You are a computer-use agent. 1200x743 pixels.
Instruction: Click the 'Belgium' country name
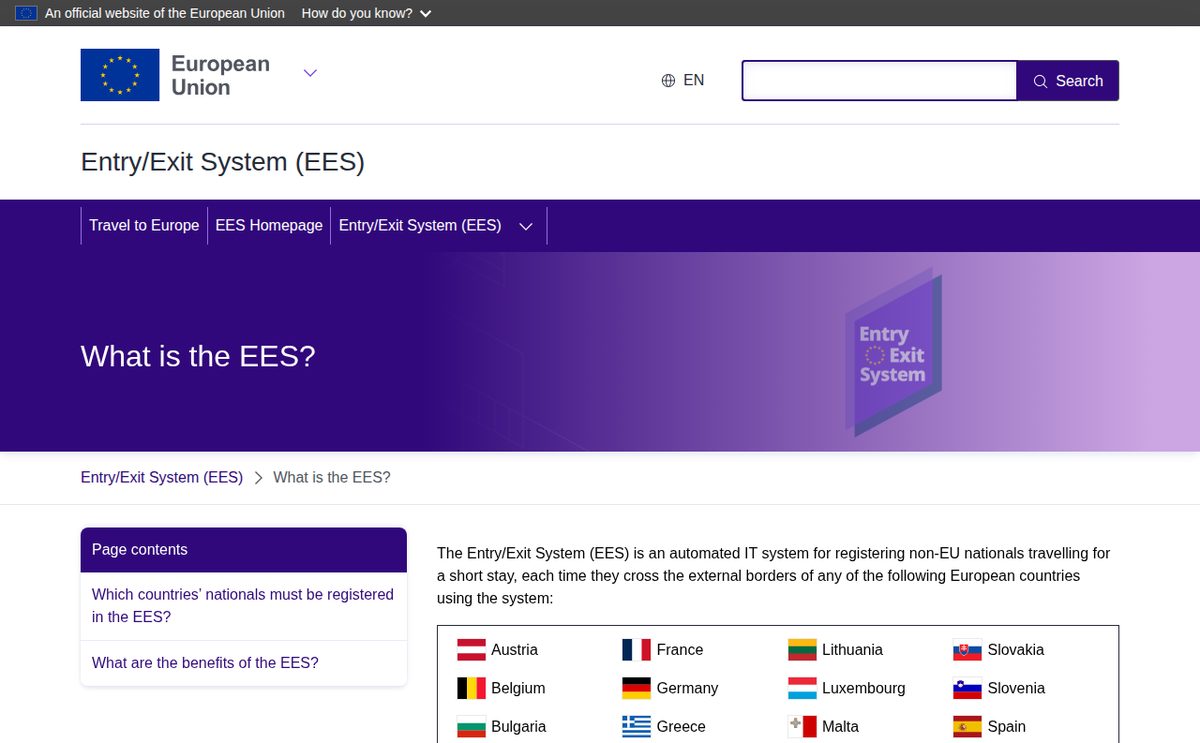518,688
